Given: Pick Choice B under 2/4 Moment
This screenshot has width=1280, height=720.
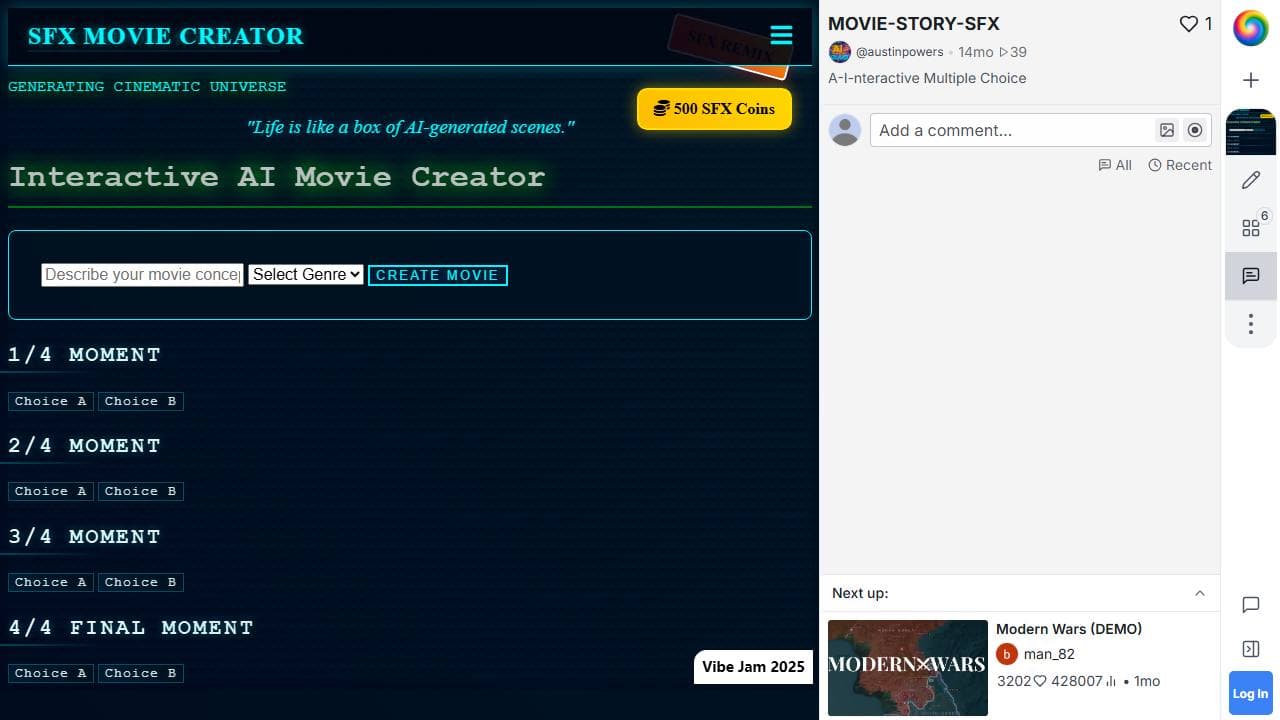Looking at the screenshot, I should point(141,491).
